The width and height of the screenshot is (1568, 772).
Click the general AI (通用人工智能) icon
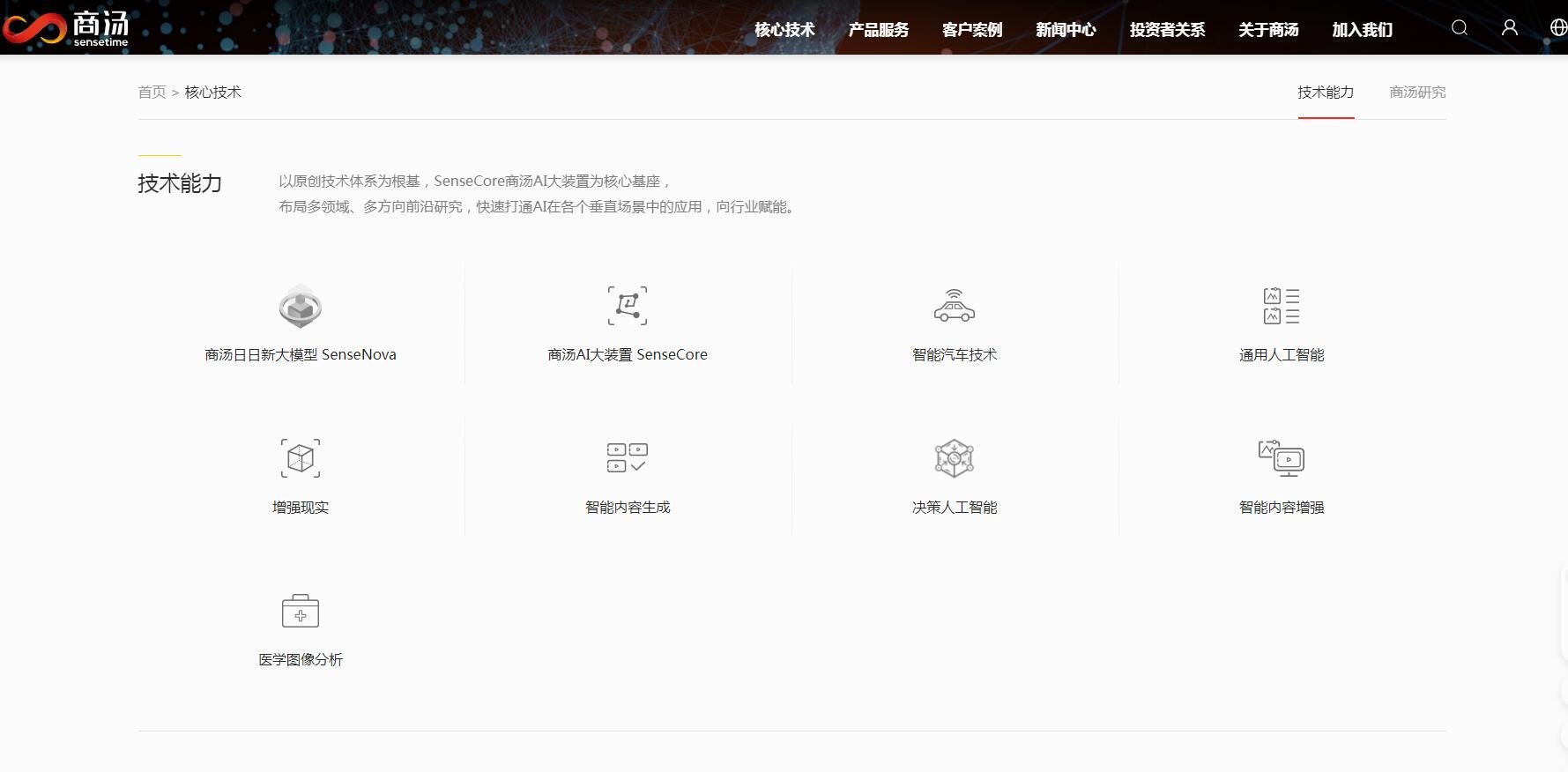tap(1282, 306)
